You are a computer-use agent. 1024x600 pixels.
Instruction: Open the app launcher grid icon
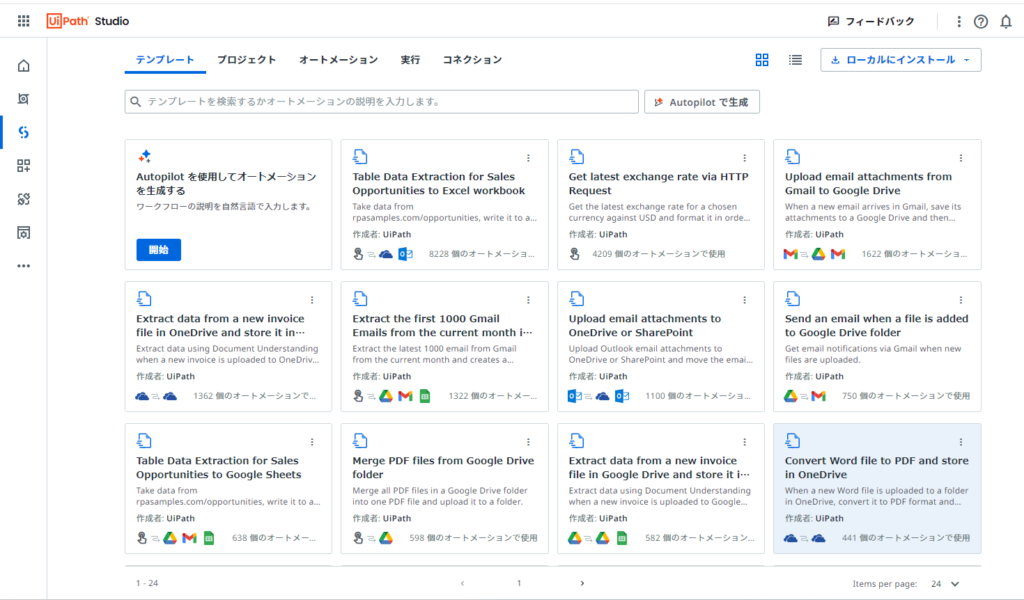tap(24, 21)
